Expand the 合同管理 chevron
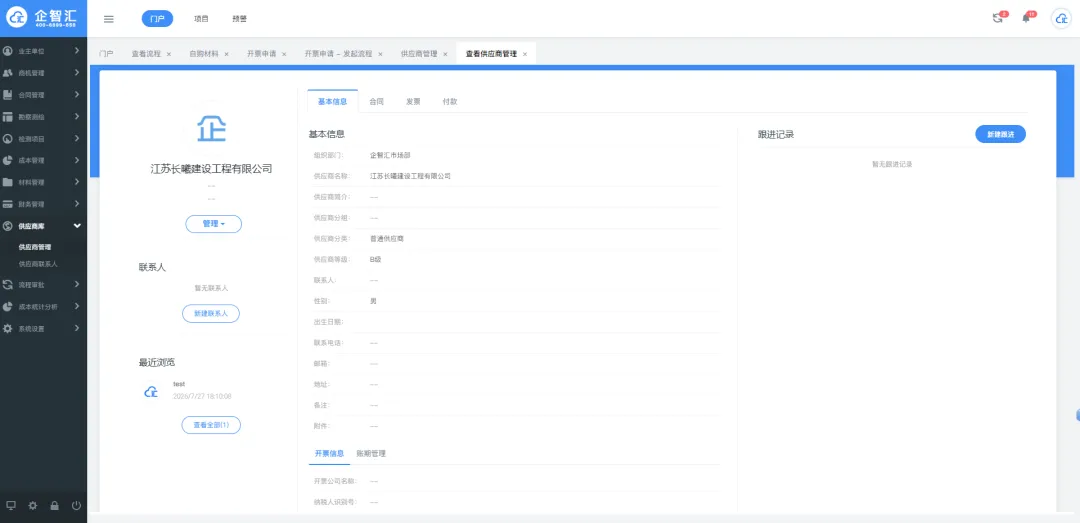 tap(77, 95)
